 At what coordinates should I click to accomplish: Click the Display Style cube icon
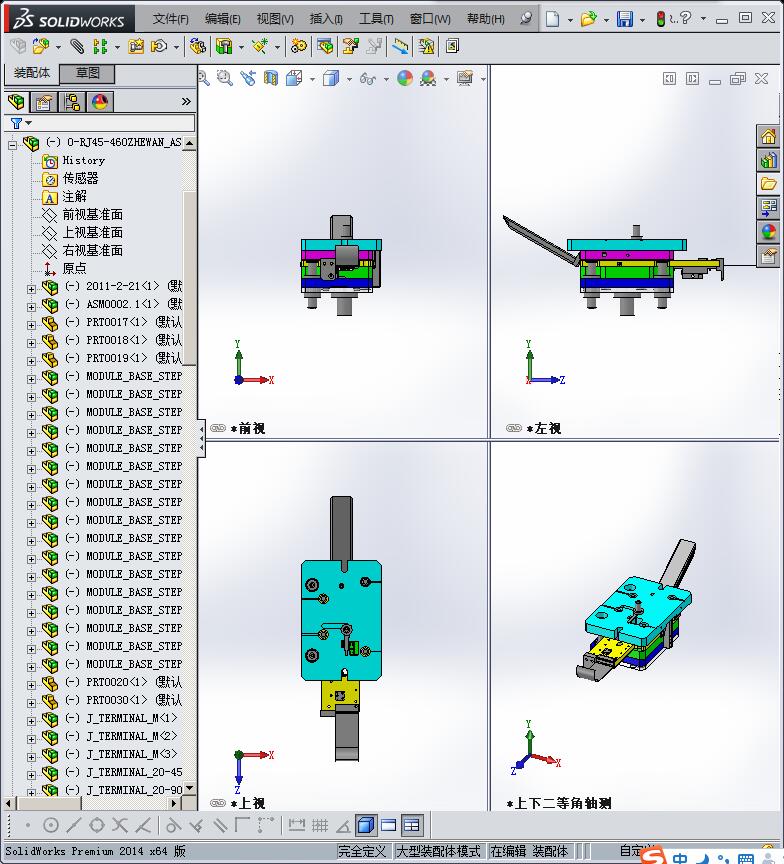click(x=331, y=78)
